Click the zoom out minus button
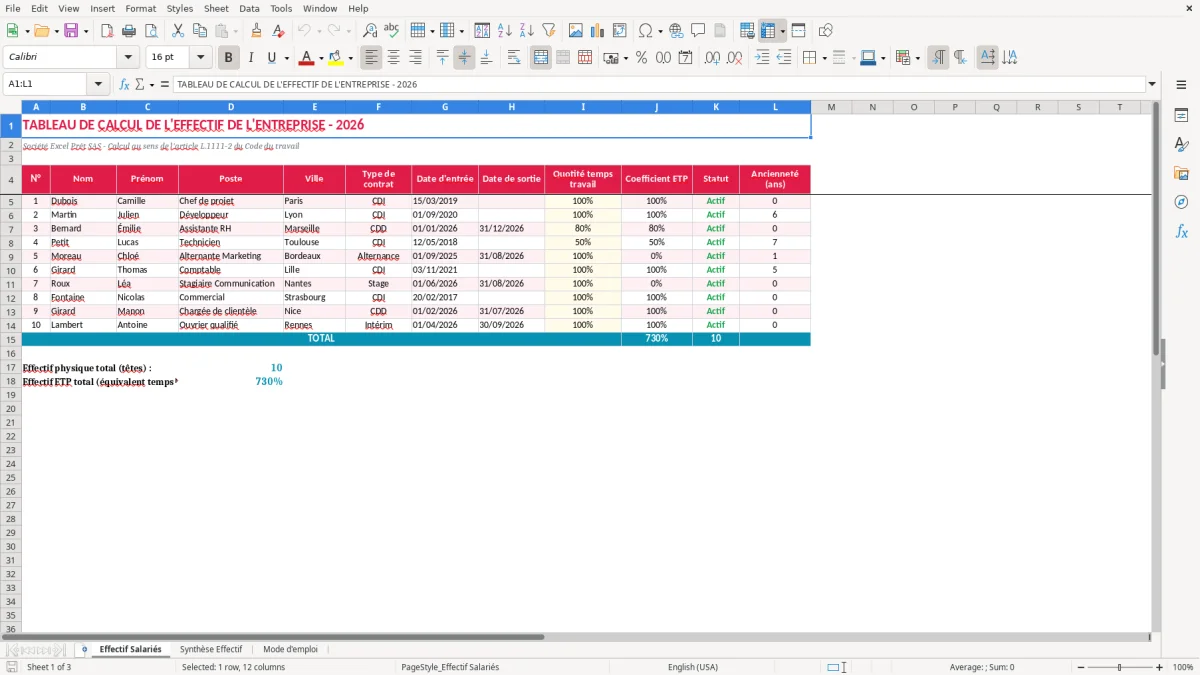The width and height of the screenshot is (1200, 675). (x=1079, y=667)
